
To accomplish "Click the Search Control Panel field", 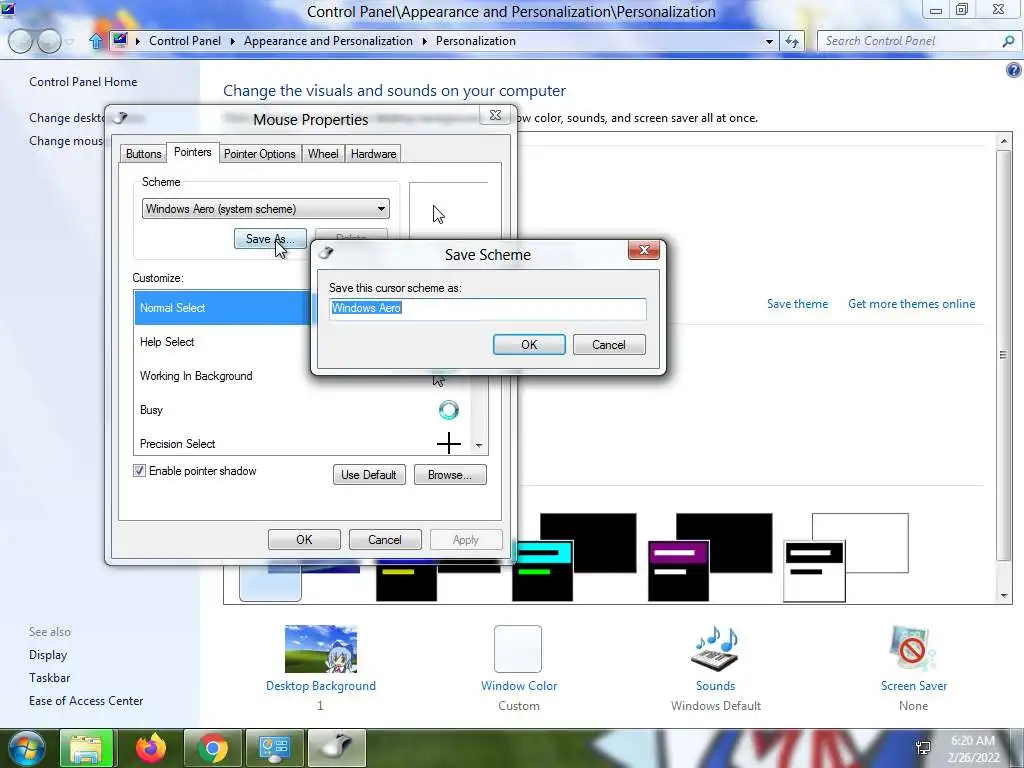I will pos(911,41).
